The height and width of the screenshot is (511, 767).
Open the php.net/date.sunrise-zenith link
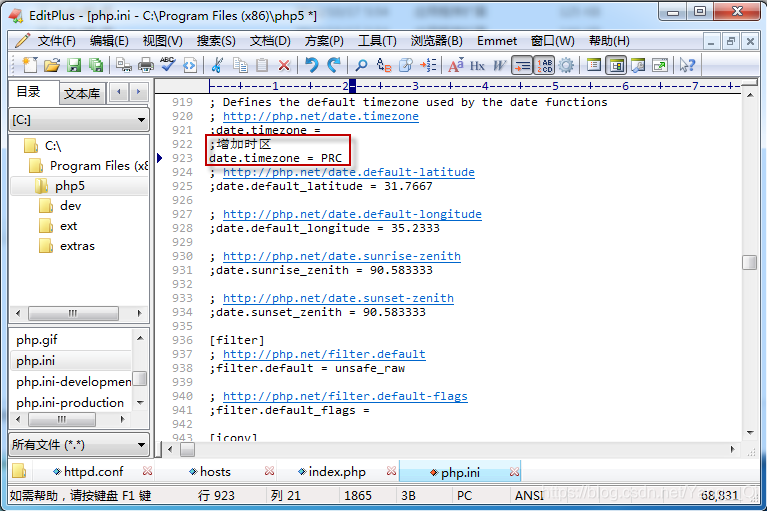point(342,256)
